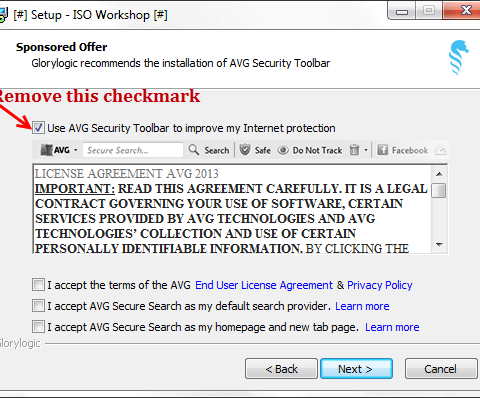Click the trash can icon in toolbar
This screenshot has width=480, height=398.
point(354,150)
